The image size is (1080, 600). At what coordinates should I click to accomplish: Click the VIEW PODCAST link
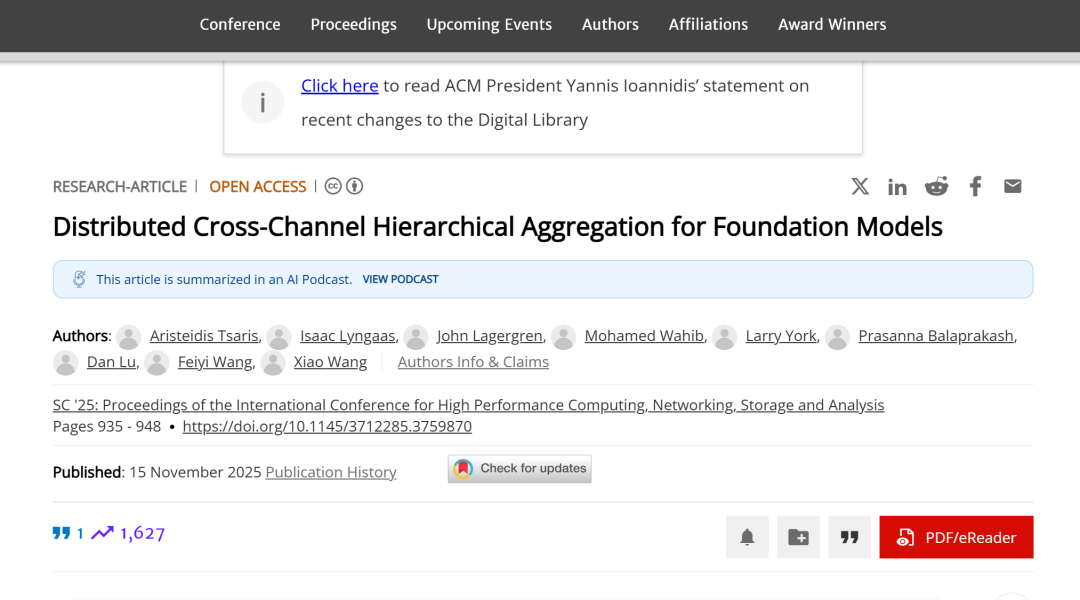(400, 279)
